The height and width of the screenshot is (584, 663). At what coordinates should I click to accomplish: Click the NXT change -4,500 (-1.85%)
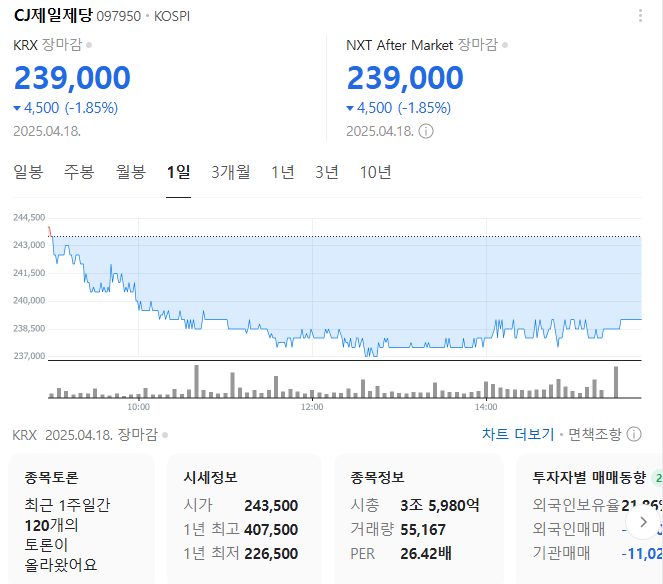pos(399,108)
